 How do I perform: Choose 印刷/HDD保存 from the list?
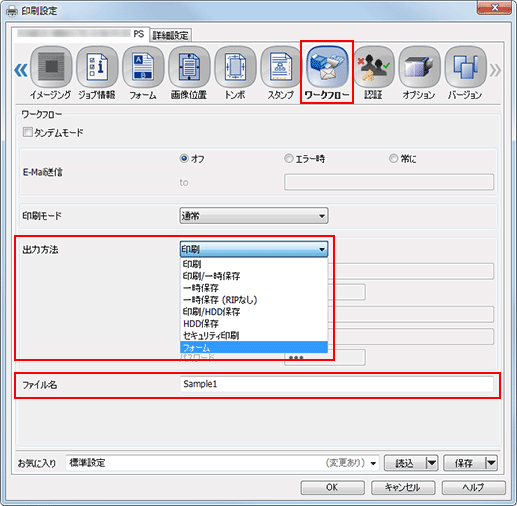[x=254, y=312]
